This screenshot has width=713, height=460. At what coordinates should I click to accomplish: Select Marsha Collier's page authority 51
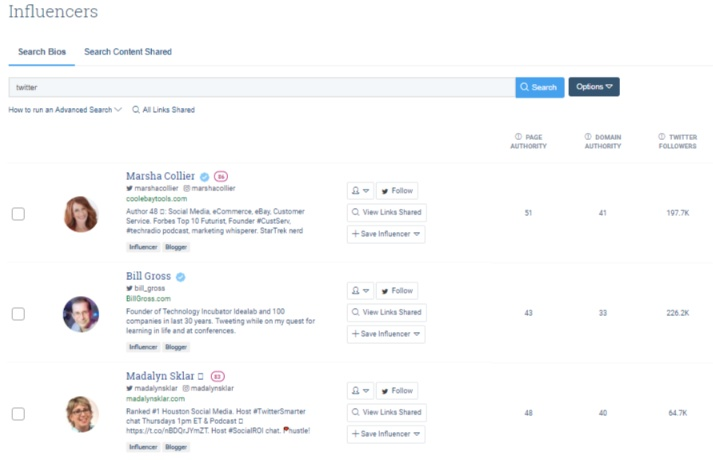point(528,213)
